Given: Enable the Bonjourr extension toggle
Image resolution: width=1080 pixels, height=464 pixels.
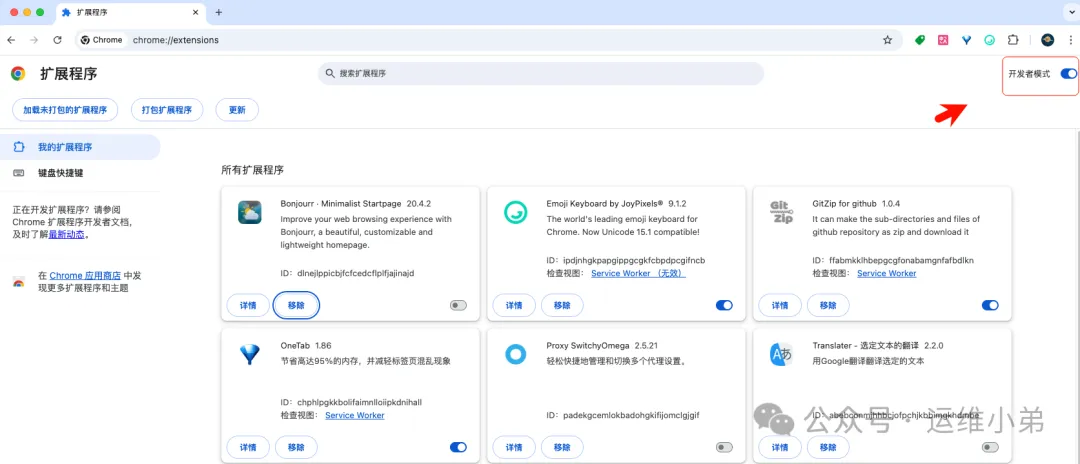Looking at the screenshot, I should pos(458,305).
